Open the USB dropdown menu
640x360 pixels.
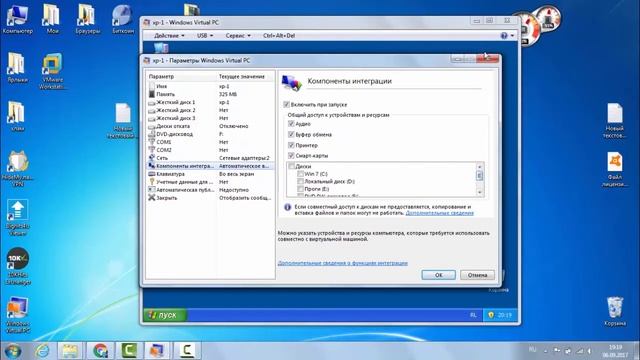[x=205, y=36]
